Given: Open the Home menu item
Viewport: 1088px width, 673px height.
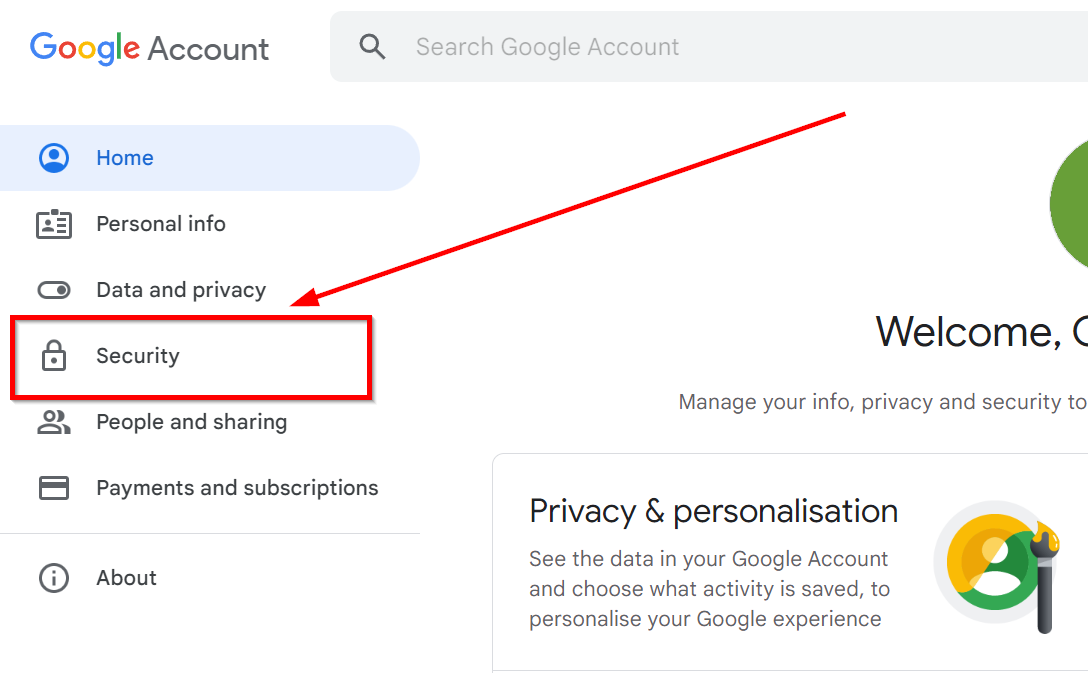Looking at the screenshot, I should point(125,158).
